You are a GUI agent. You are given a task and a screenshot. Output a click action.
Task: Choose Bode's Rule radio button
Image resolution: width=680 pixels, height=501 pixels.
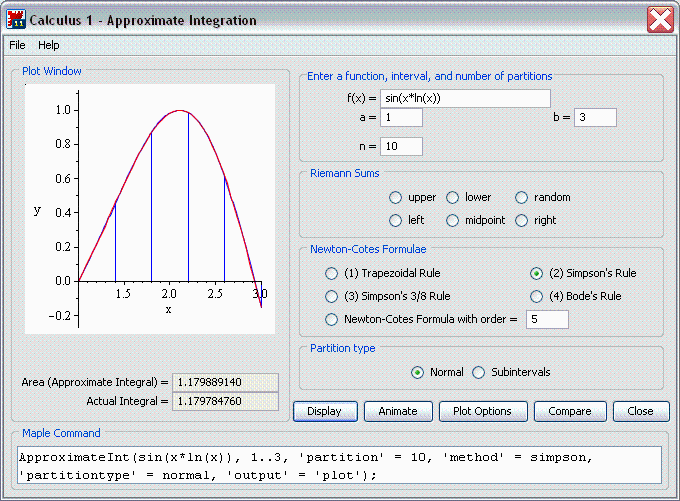click(536, 296)
